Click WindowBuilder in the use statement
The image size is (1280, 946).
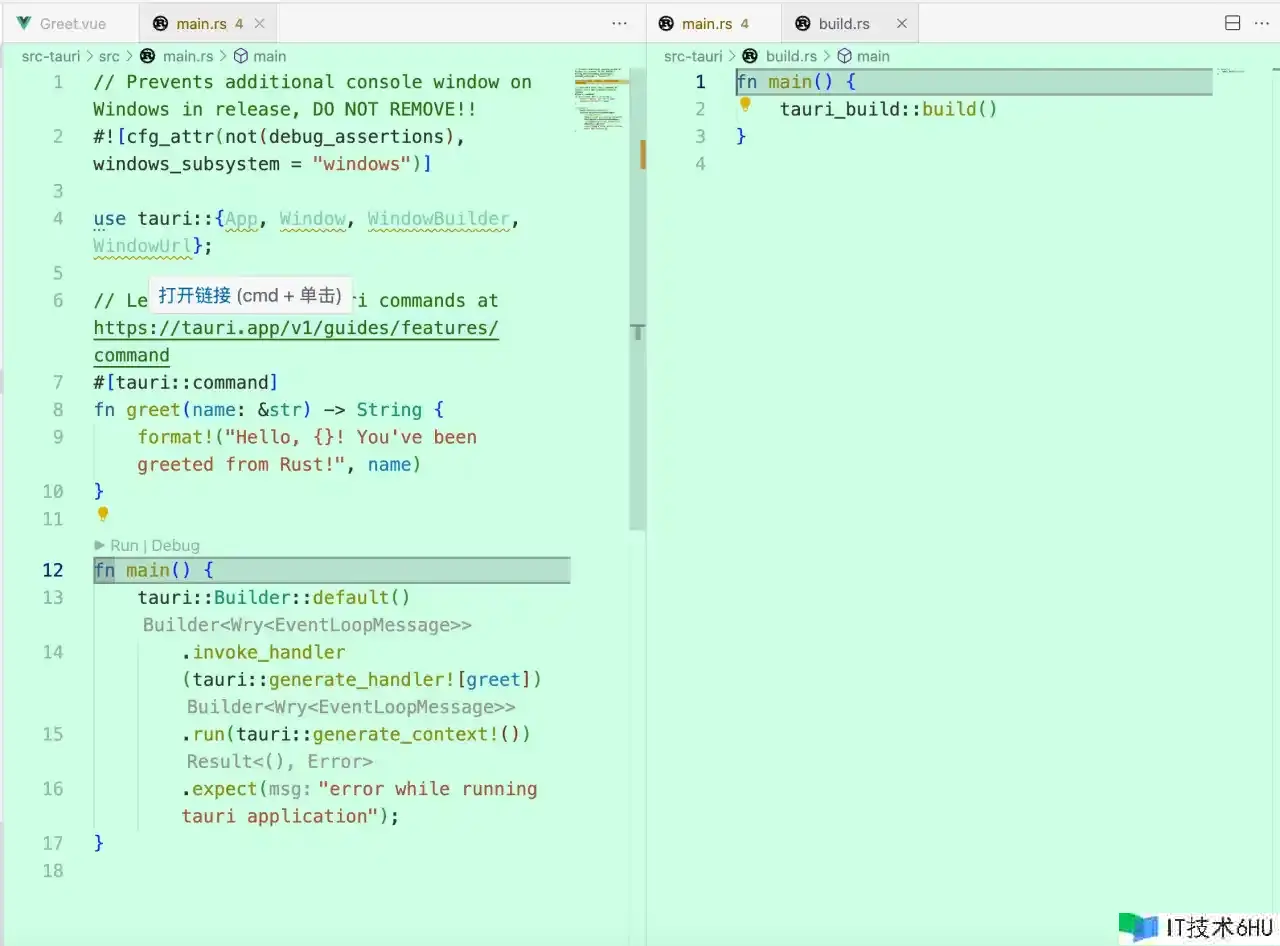(x=439, y=219)
